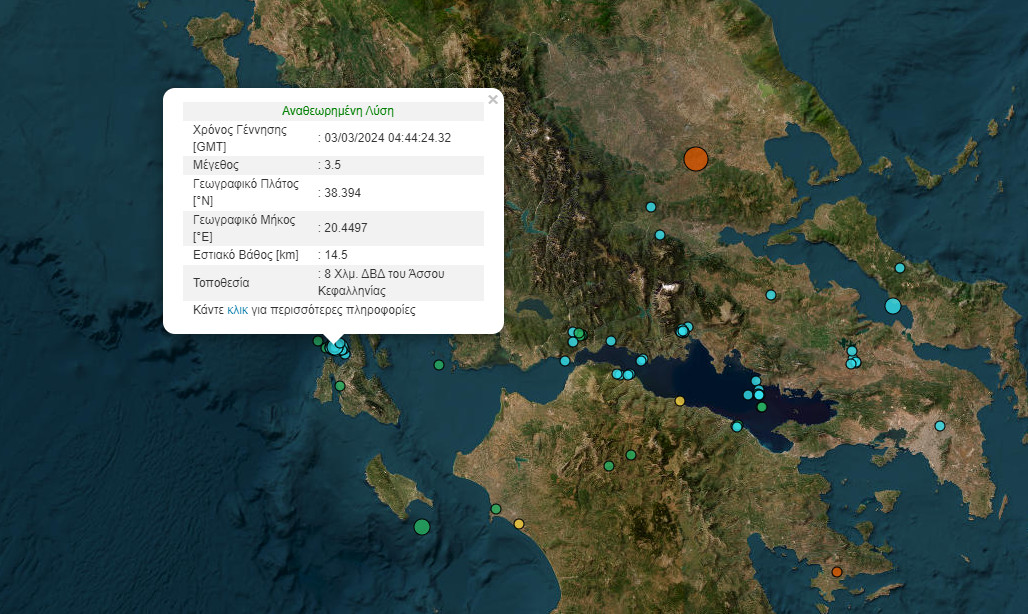Select the green marker in eastern Gulf of Corinth

[x=762, y=407]
